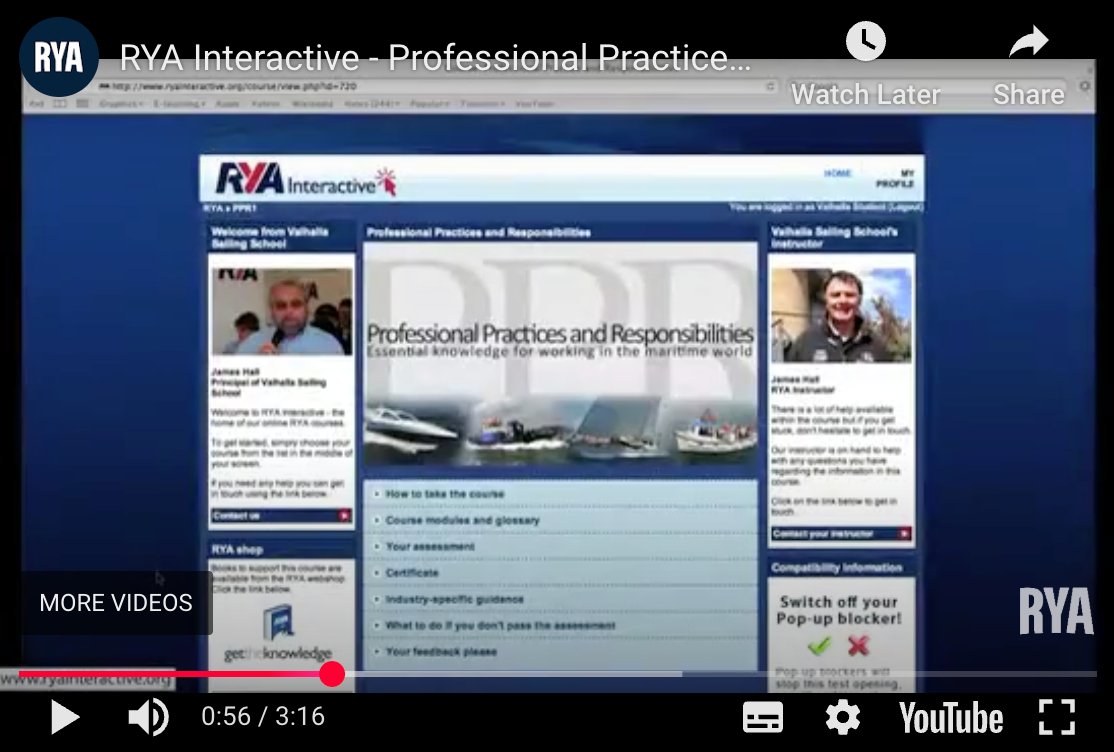
Task: Open video on YouTube
Action: coord(951,717)
